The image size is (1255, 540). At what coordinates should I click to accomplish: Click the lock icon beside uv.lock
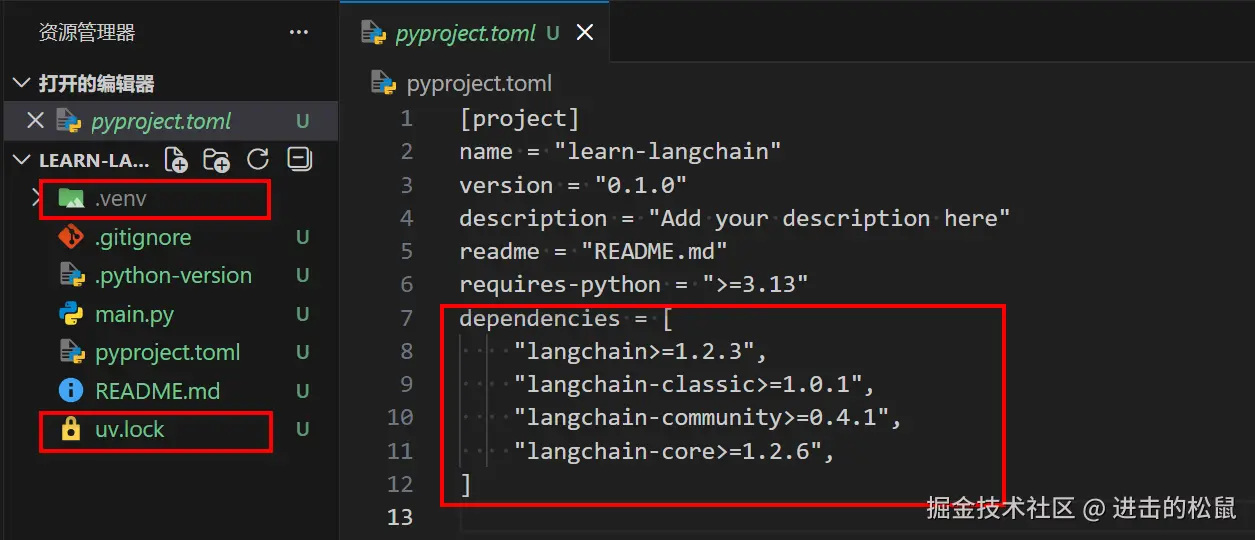coord(71,430)
